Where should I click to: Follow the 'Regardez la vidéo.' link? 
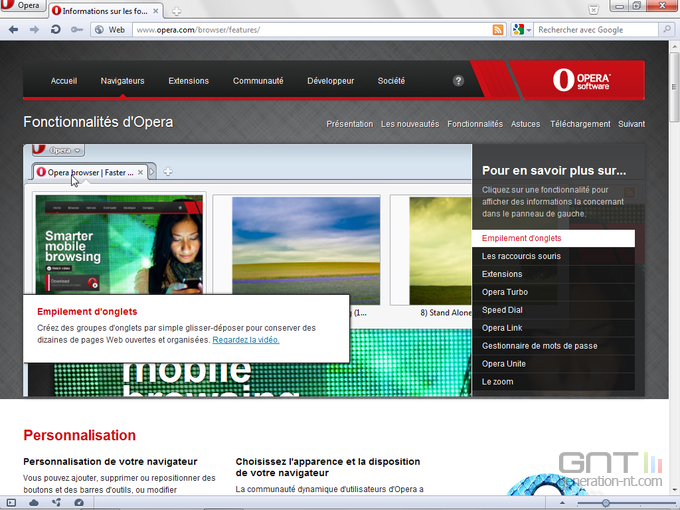tap(245, 340)
